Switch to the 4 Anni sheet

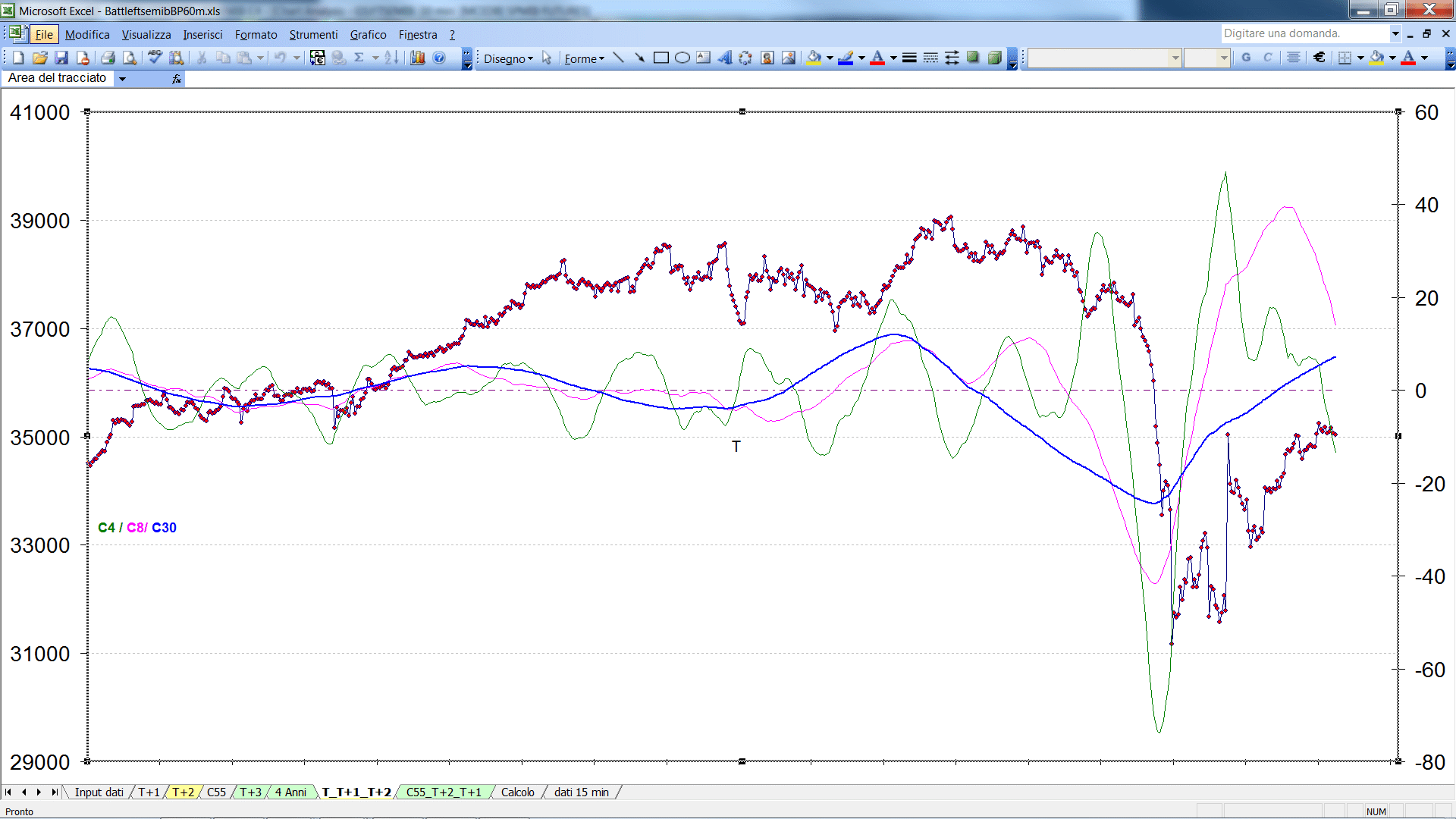[x=290, y=792]
